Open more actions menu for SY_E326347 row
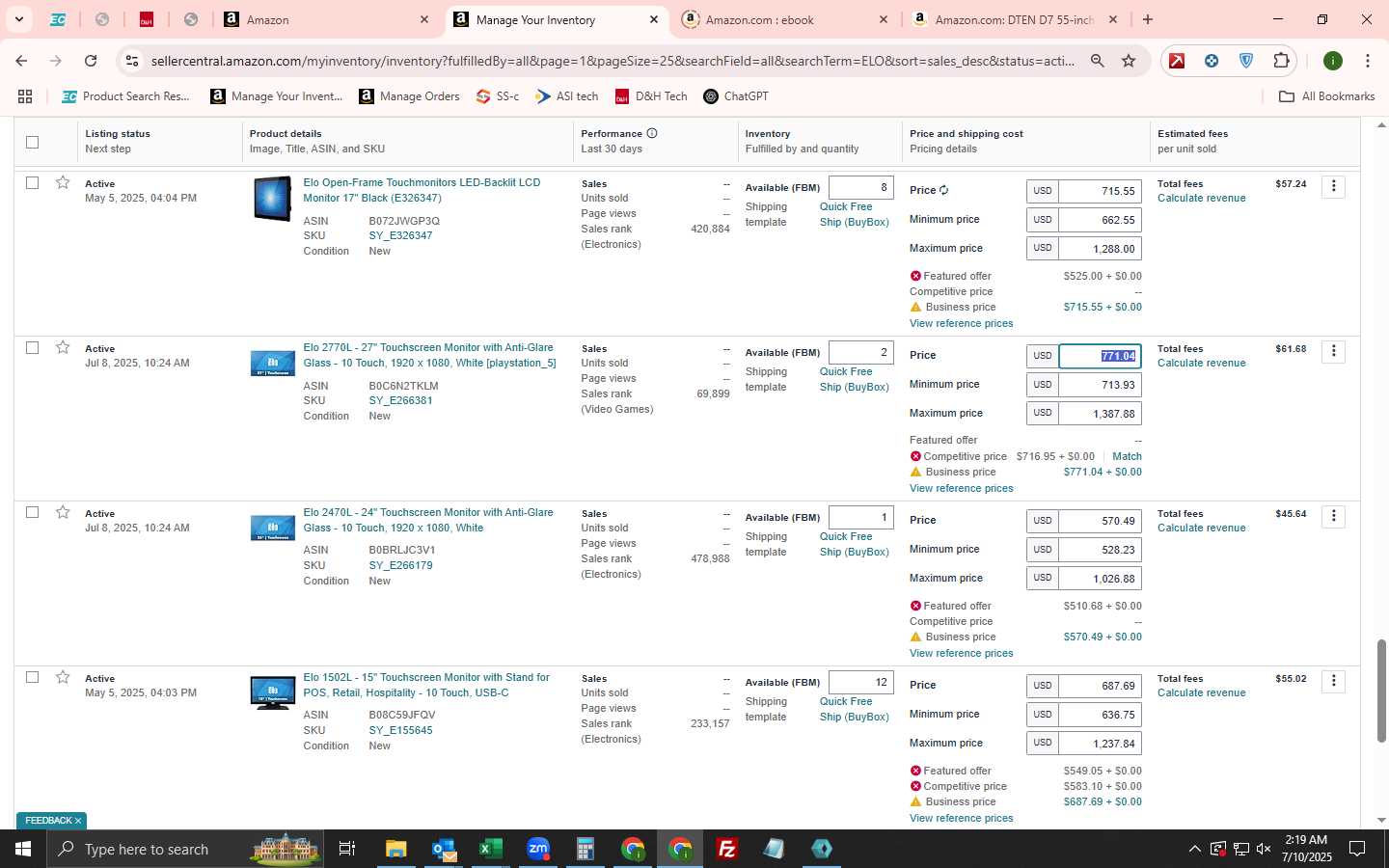This screenshot has width=1389, height=868. (x=1333, y=186)
